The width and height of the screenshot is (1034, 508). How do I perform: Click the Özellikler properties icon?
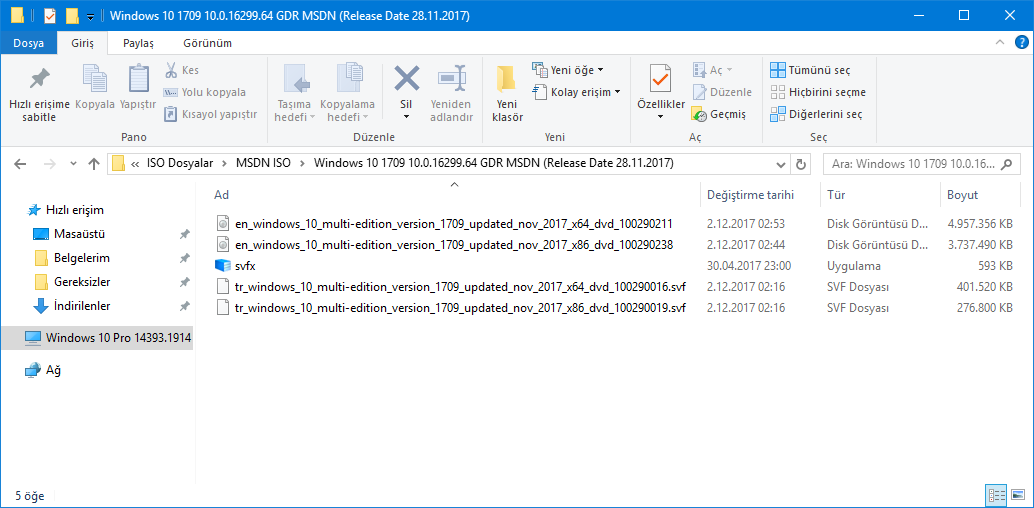[661, 79]
